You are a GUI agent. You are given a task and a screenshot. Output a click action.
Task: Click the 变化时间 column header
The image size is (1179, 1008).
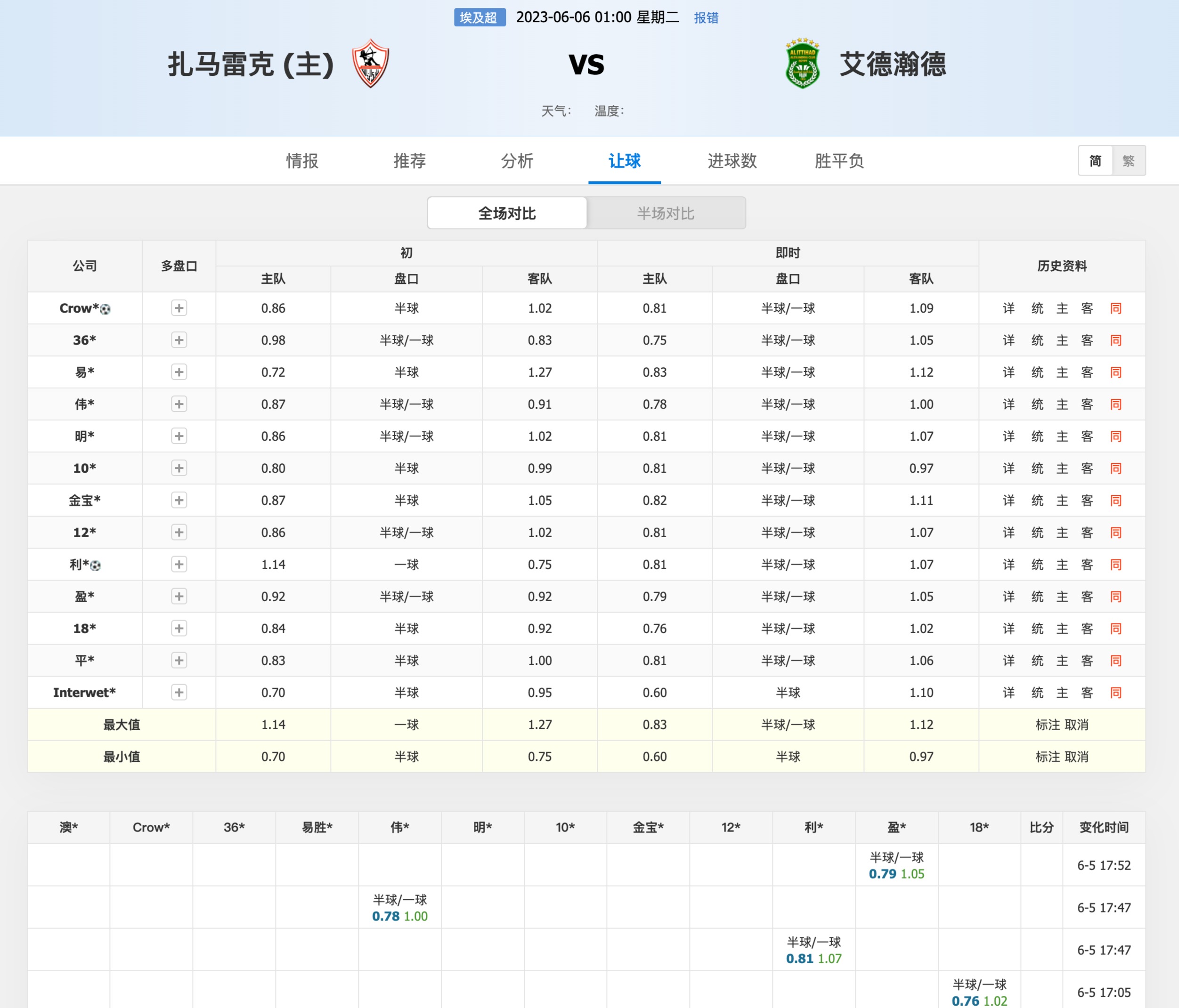coord(1104,828)
